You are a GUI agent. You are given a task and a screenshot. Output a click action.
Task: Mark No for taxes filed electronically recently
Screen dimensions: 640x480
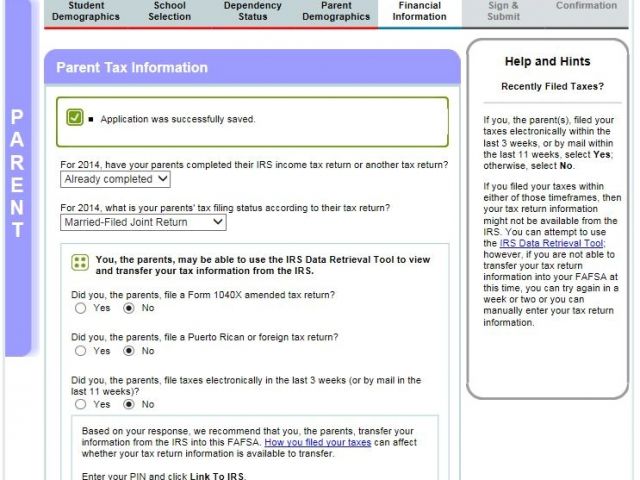pos(128,404)
